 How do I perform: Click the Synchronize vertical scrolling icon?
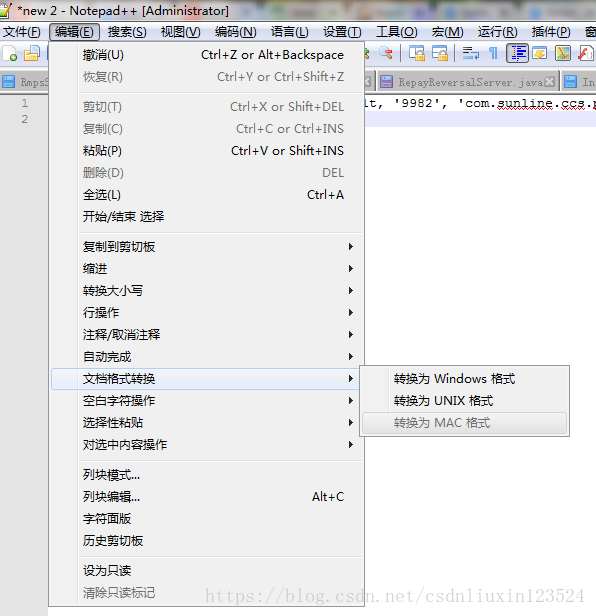click(x=417, y=53)
